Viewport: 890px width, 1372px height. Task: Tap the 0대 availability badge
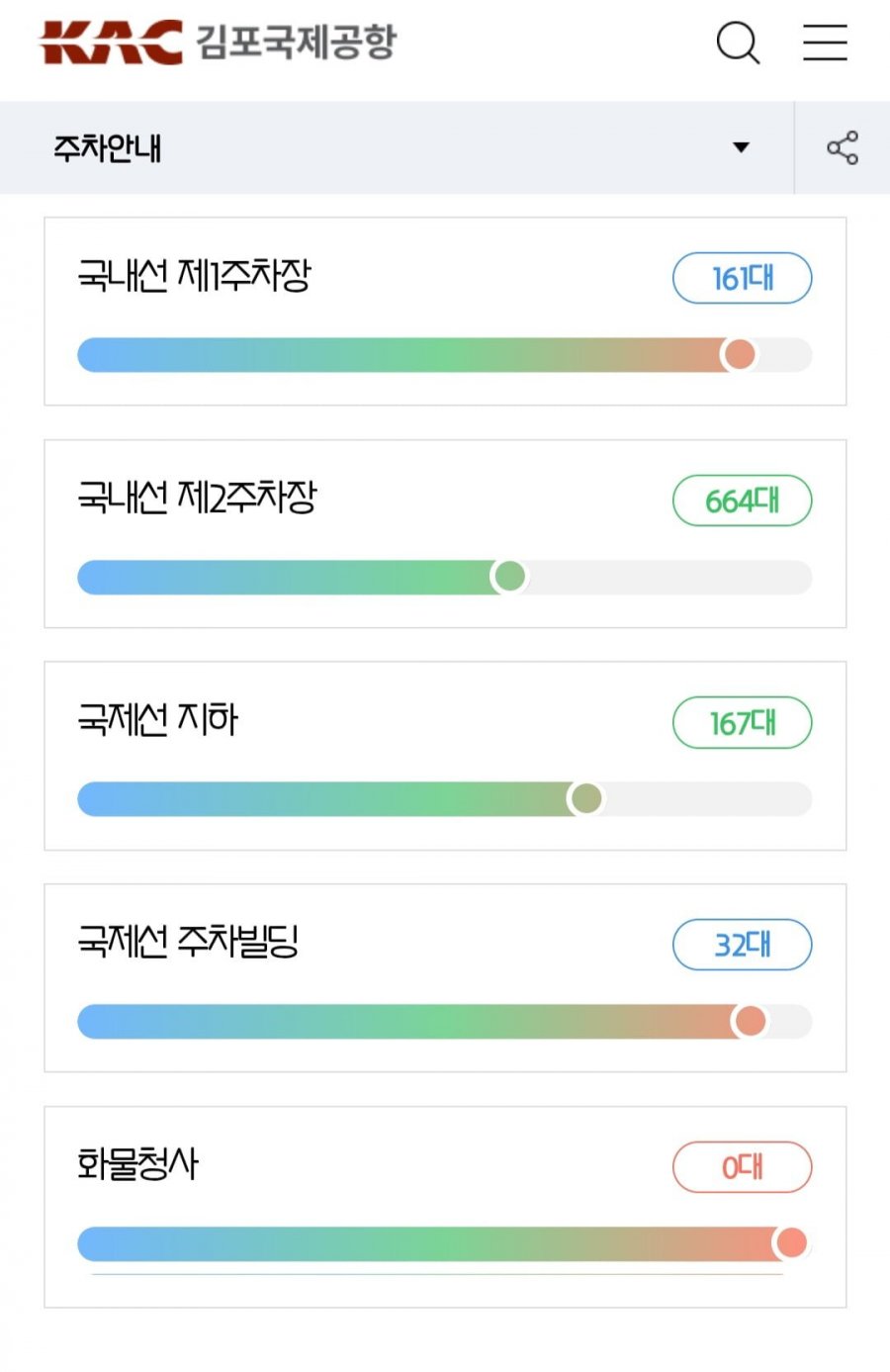click(742, 1167)
